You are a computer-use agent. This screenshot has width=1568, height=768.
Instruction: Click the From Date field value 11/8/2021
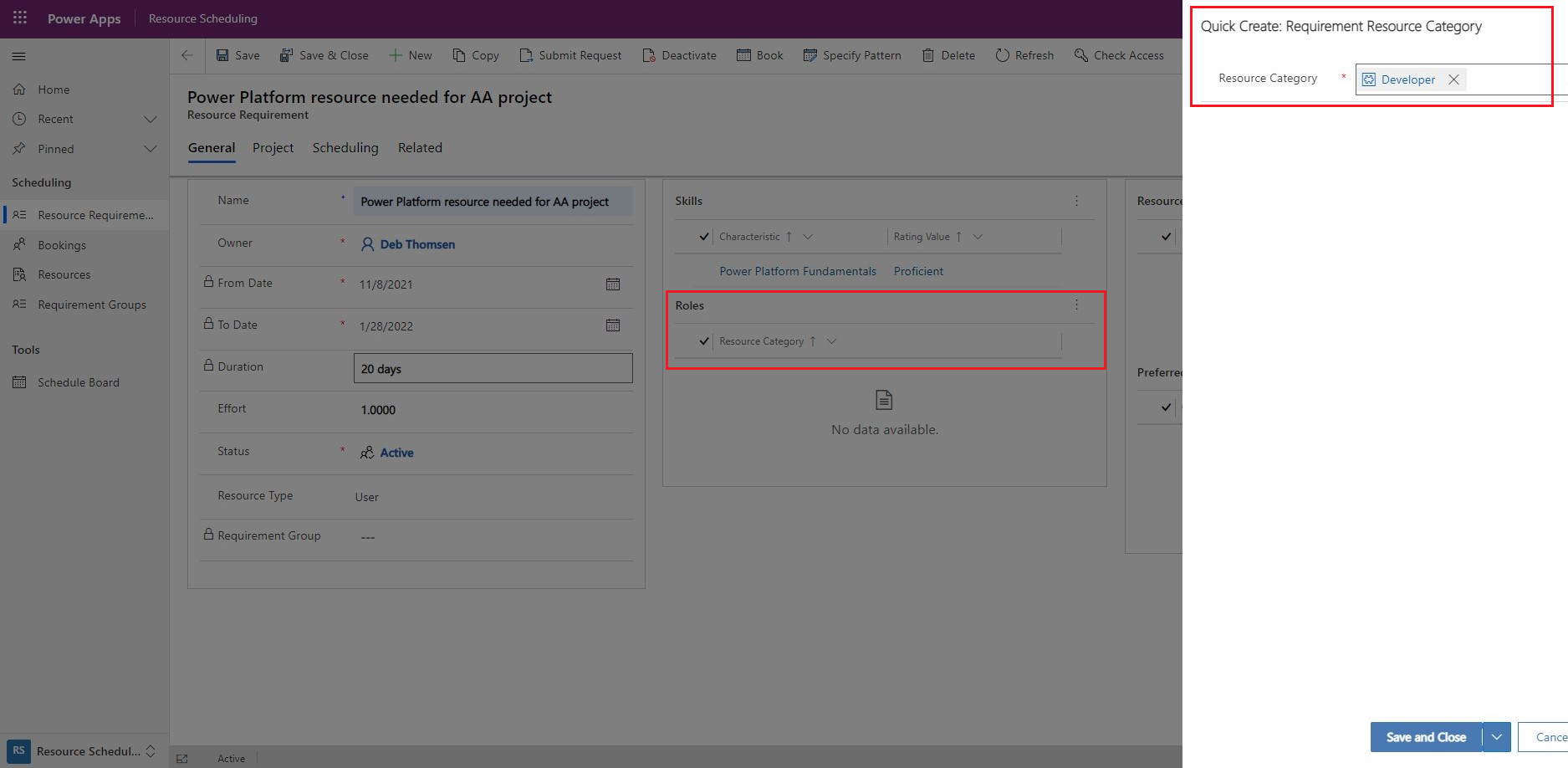(386, 284)
